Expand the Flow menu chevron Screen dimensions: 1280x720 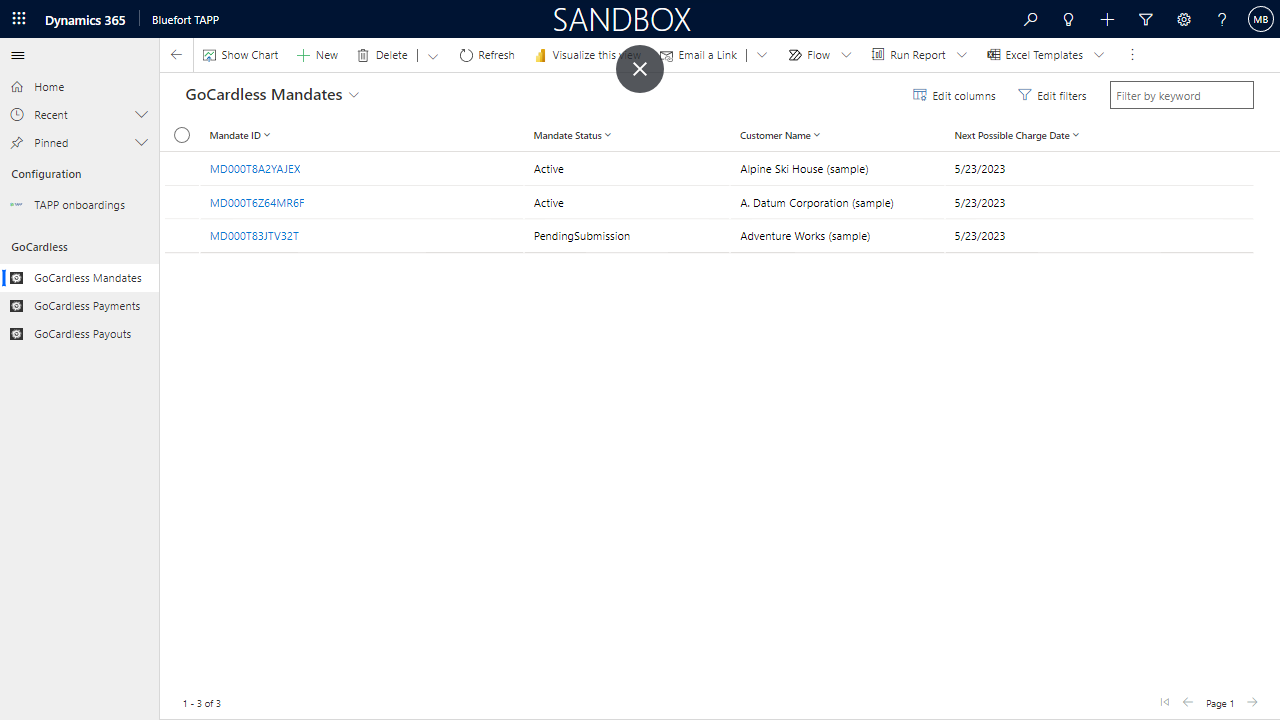(x=847, y=55)
